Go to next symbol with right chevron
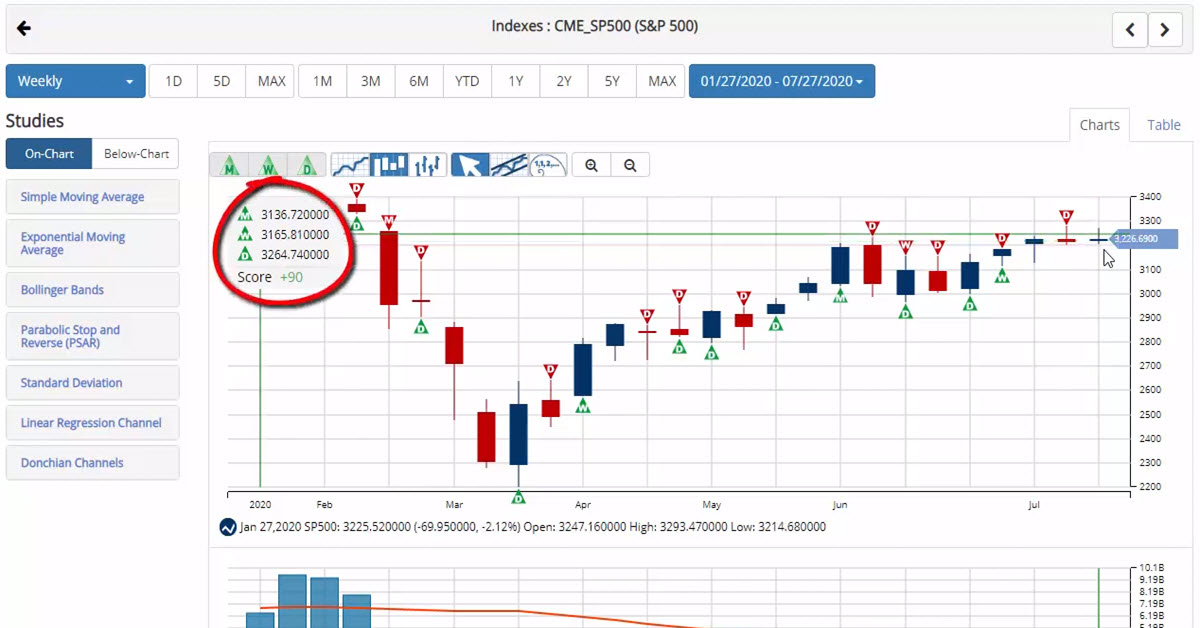Screen dimensions: 1200x628 (x=1165, y=30)
